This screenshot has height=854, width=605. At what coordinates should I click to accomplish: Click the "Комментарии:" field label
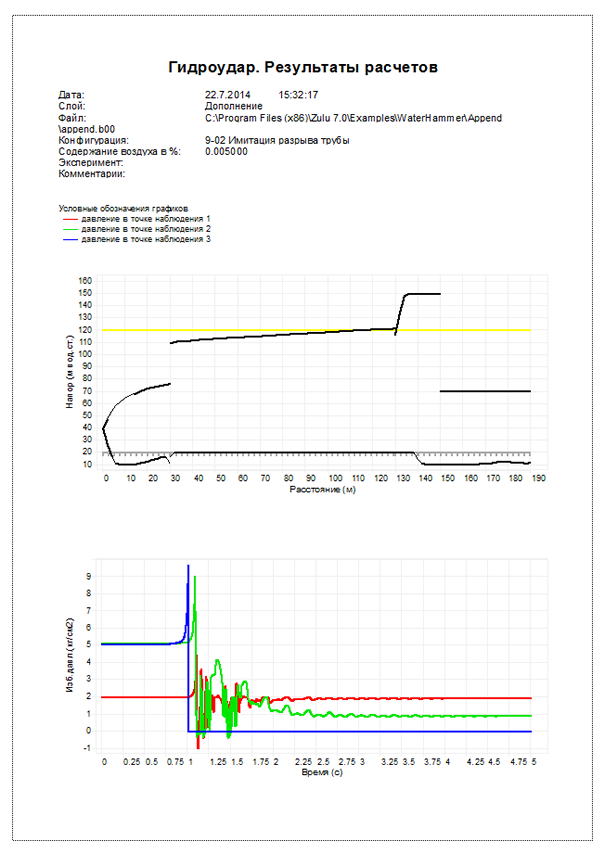(91, 174)
